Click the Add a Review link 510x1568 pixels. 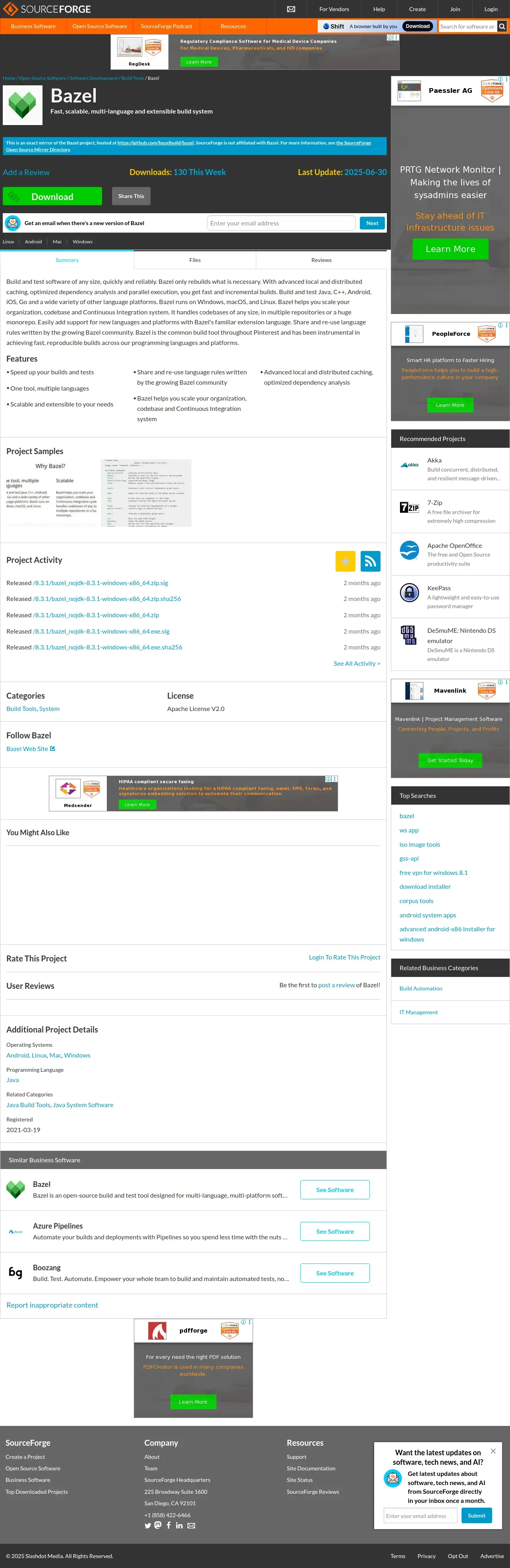(x=26, y=172)
